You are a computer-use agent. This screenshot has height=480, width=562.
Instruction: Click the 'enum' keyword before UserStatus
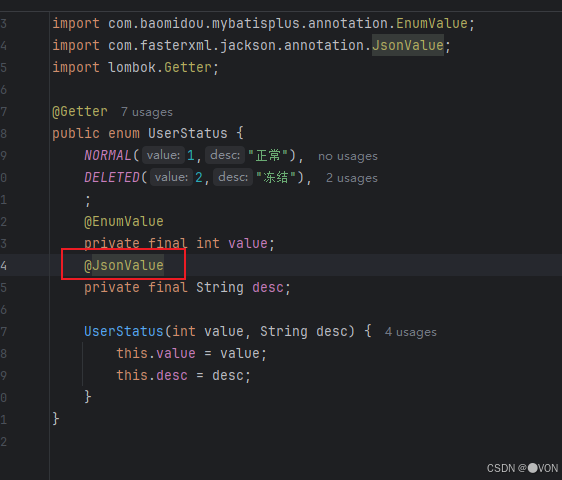click(x=124, y=133)
